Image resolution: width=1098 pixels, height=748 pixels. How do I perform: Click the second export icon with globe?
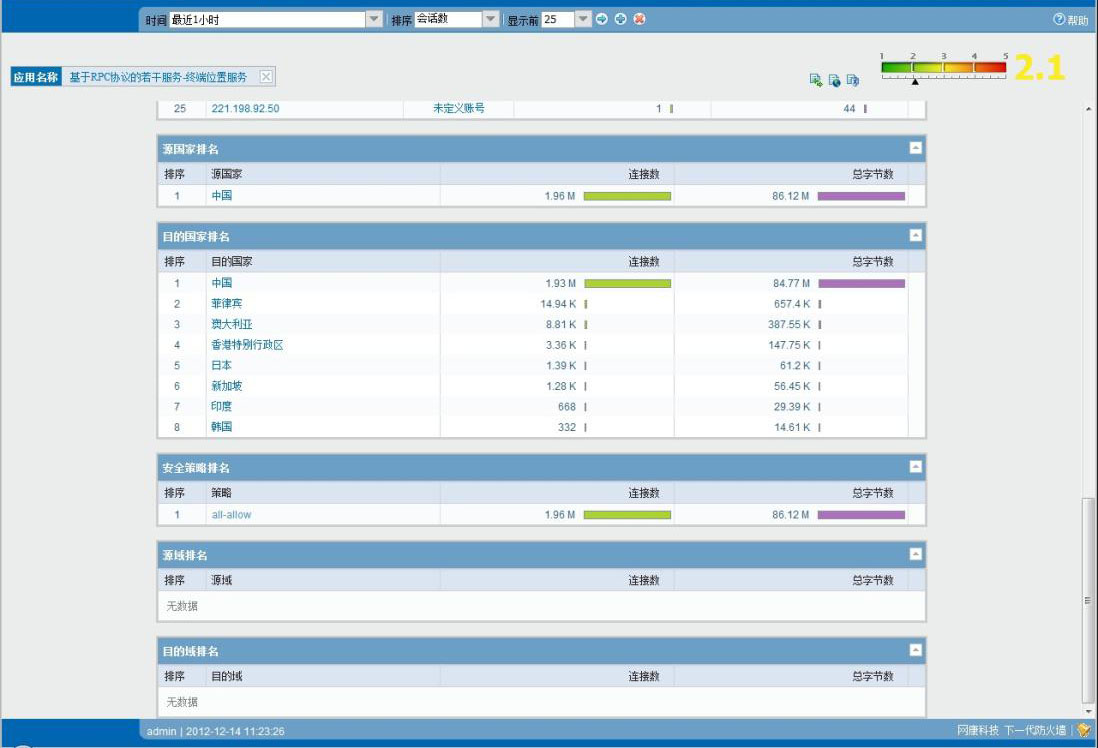(834, 80)
